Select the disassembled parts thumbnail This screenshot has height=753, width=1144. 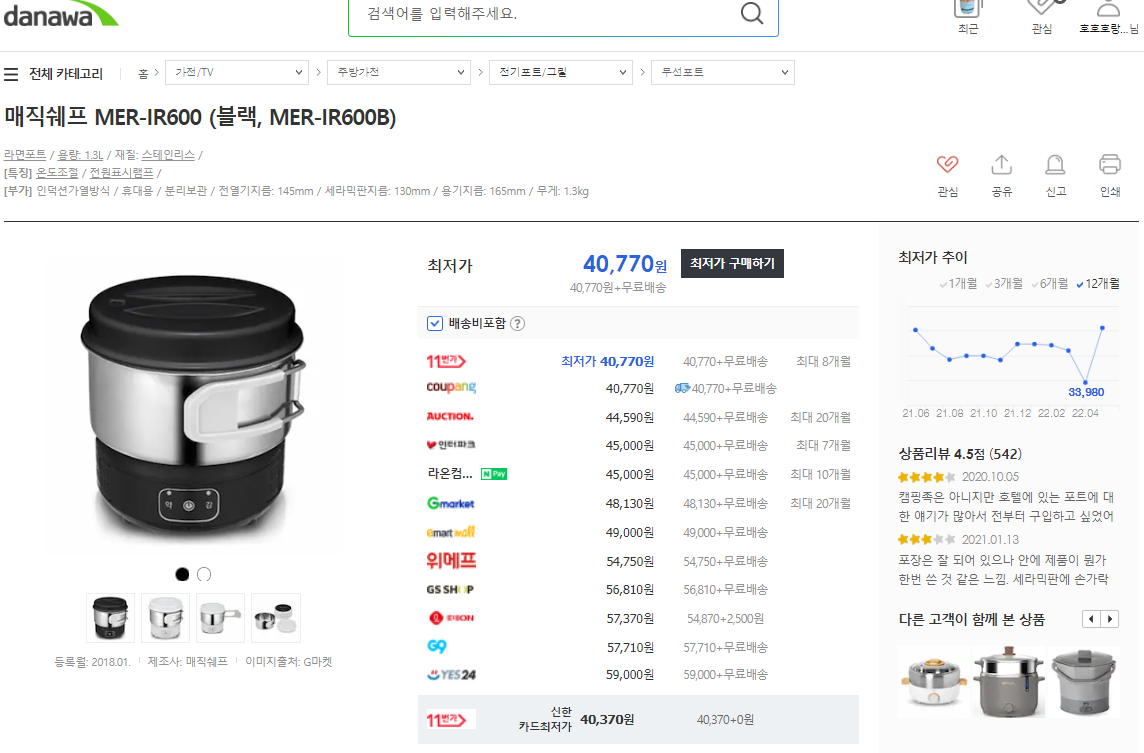tap(276, 618)
